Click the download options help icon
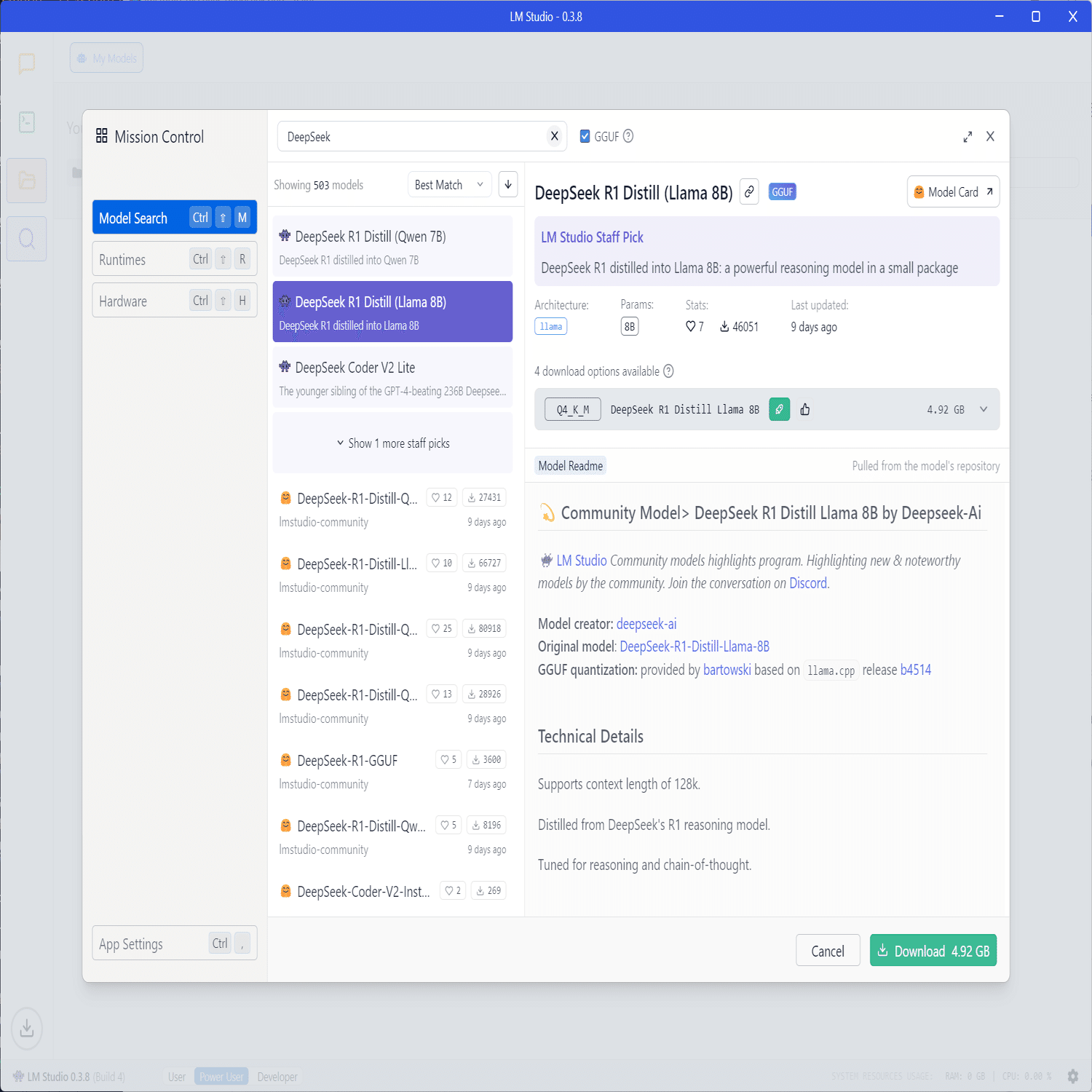 [668, 371]
